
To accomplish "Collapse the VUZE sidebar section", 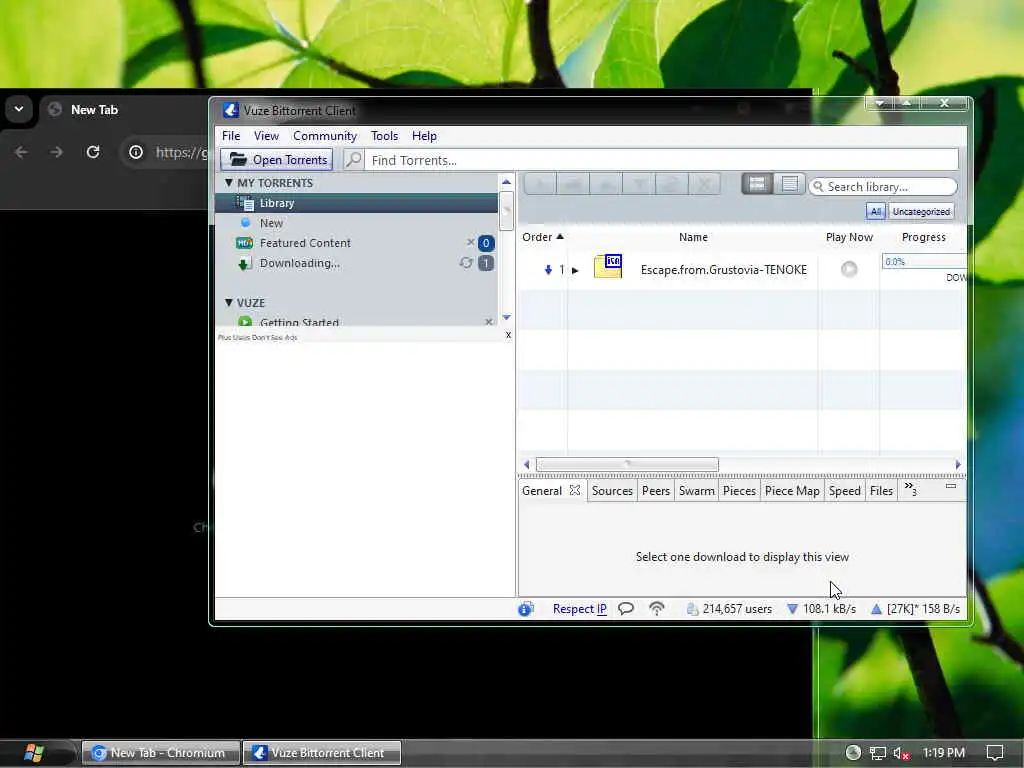I will 229,302.
